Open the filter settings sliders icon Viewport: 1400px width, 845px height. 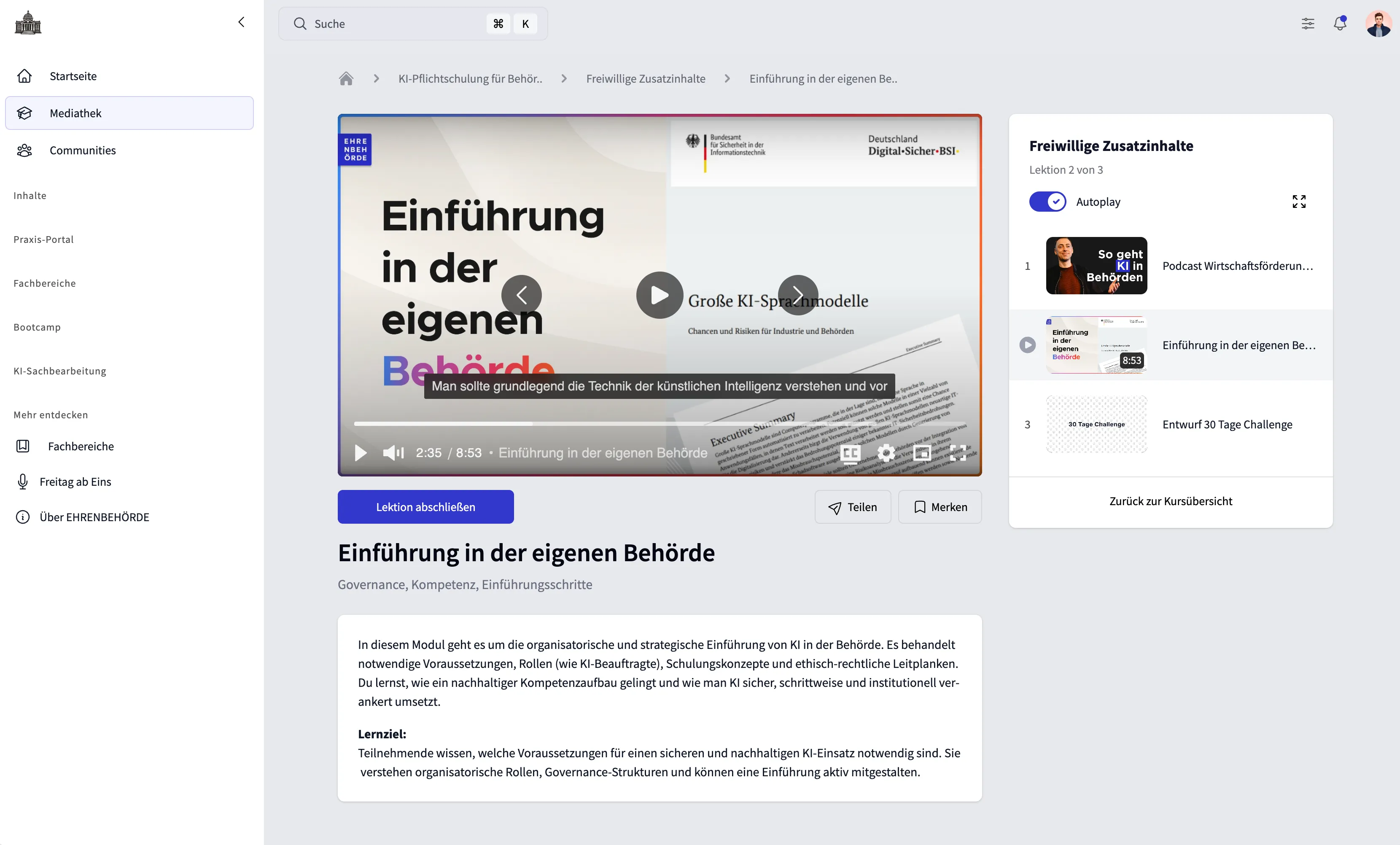pos(1308,23)
